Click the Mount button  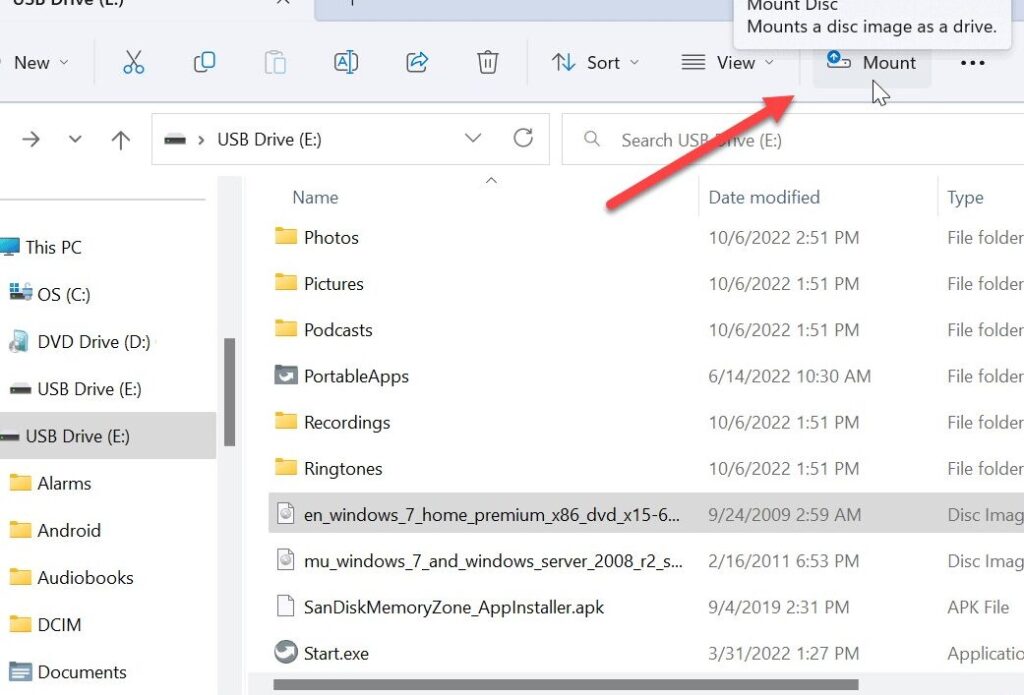point(872,63)
